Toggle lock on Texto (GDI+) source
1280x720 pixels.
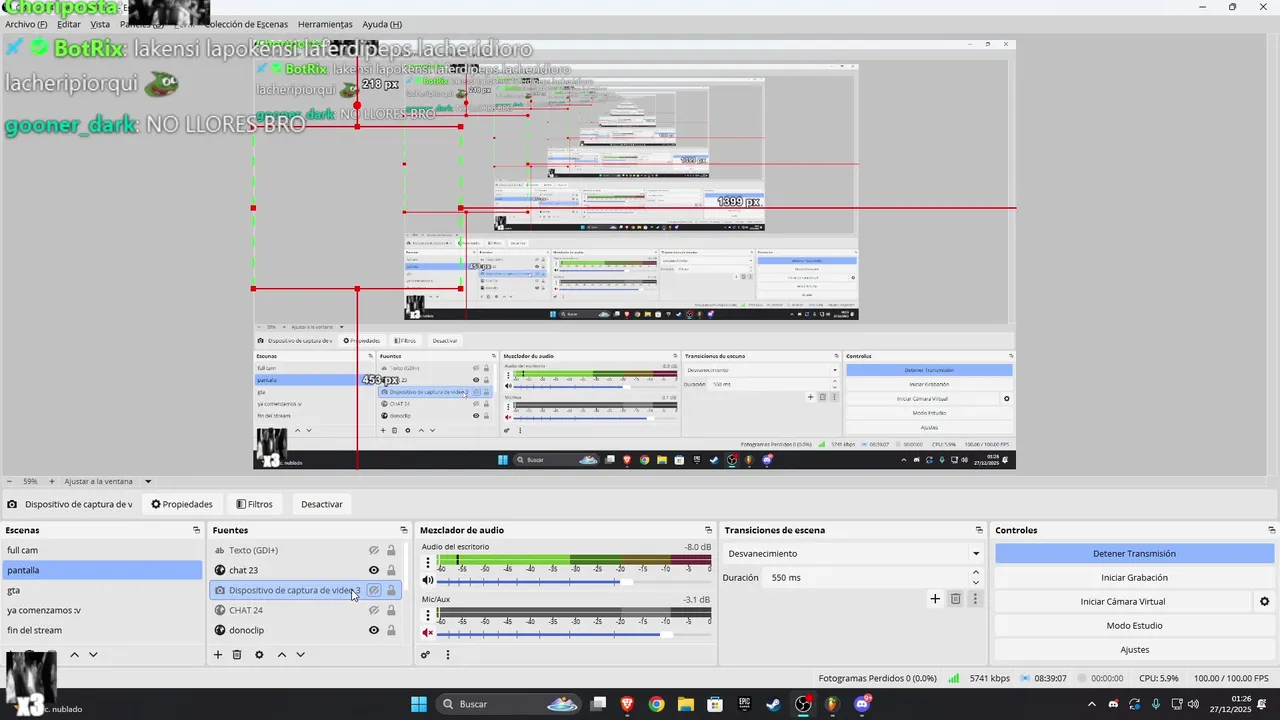[391, 550]
